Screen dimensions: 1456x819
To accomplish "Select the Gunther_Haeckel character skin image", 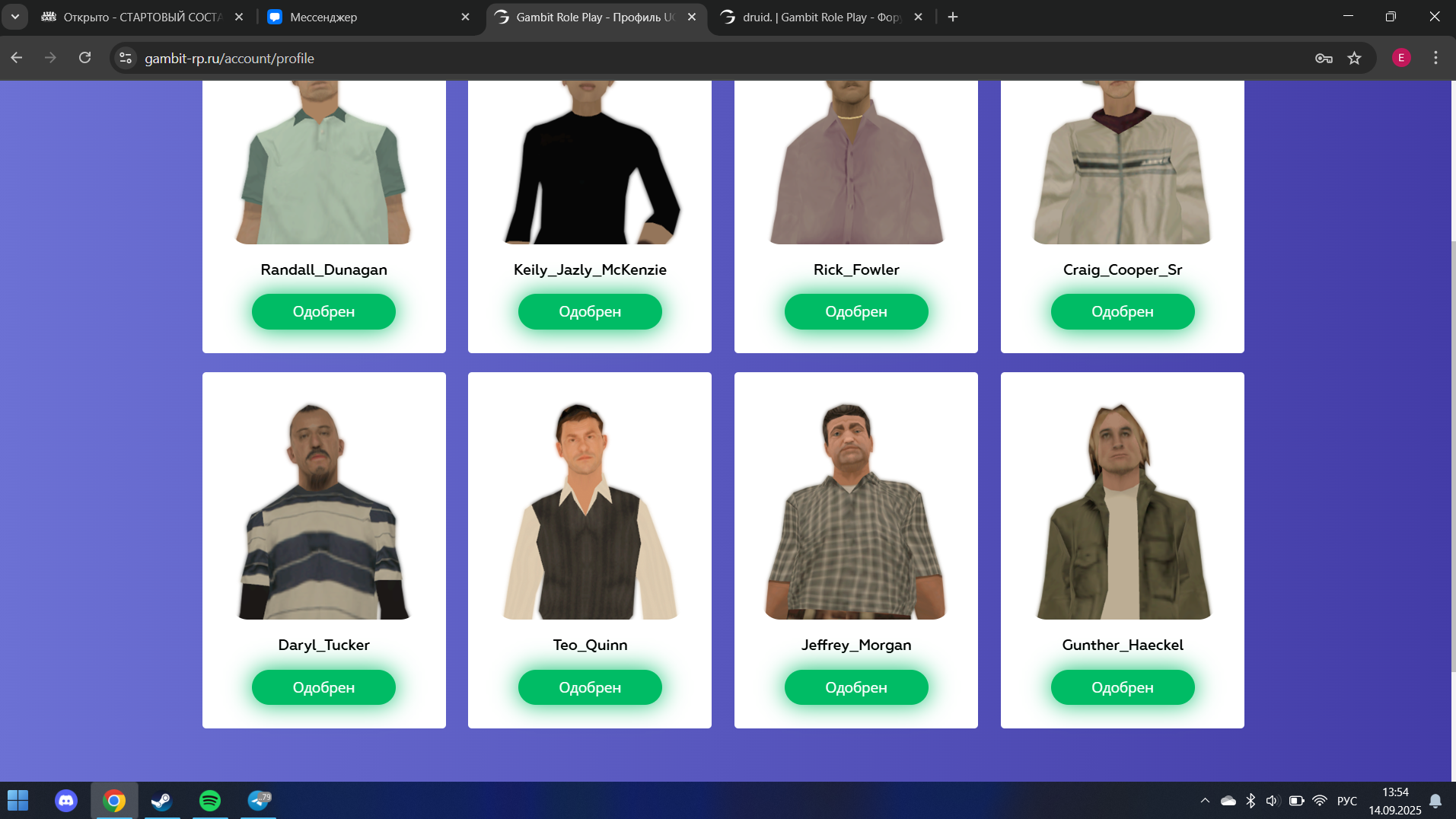I will (1123, 511).
